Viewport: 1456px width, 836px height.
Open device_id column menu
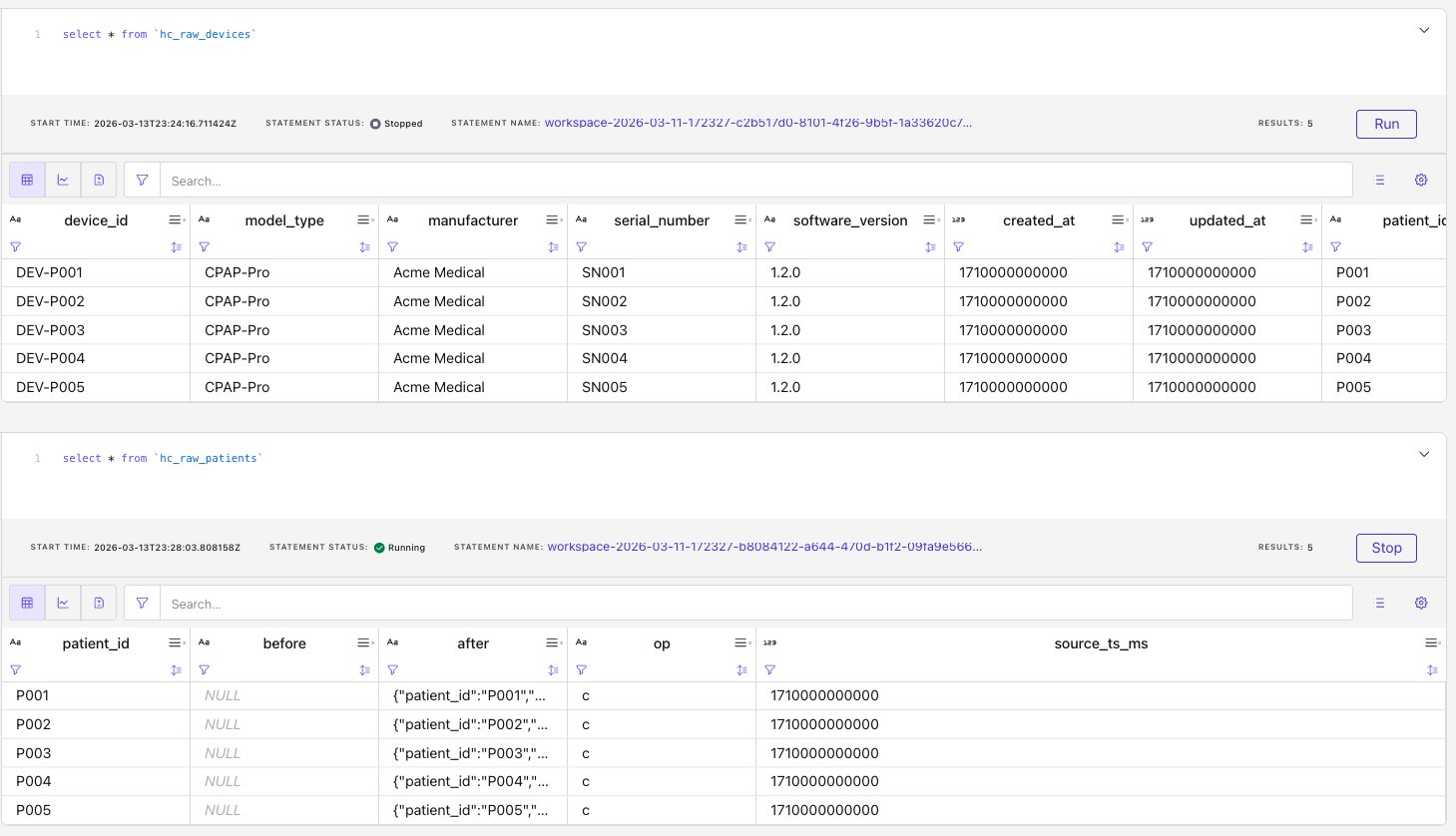click(x=176, y=220)
